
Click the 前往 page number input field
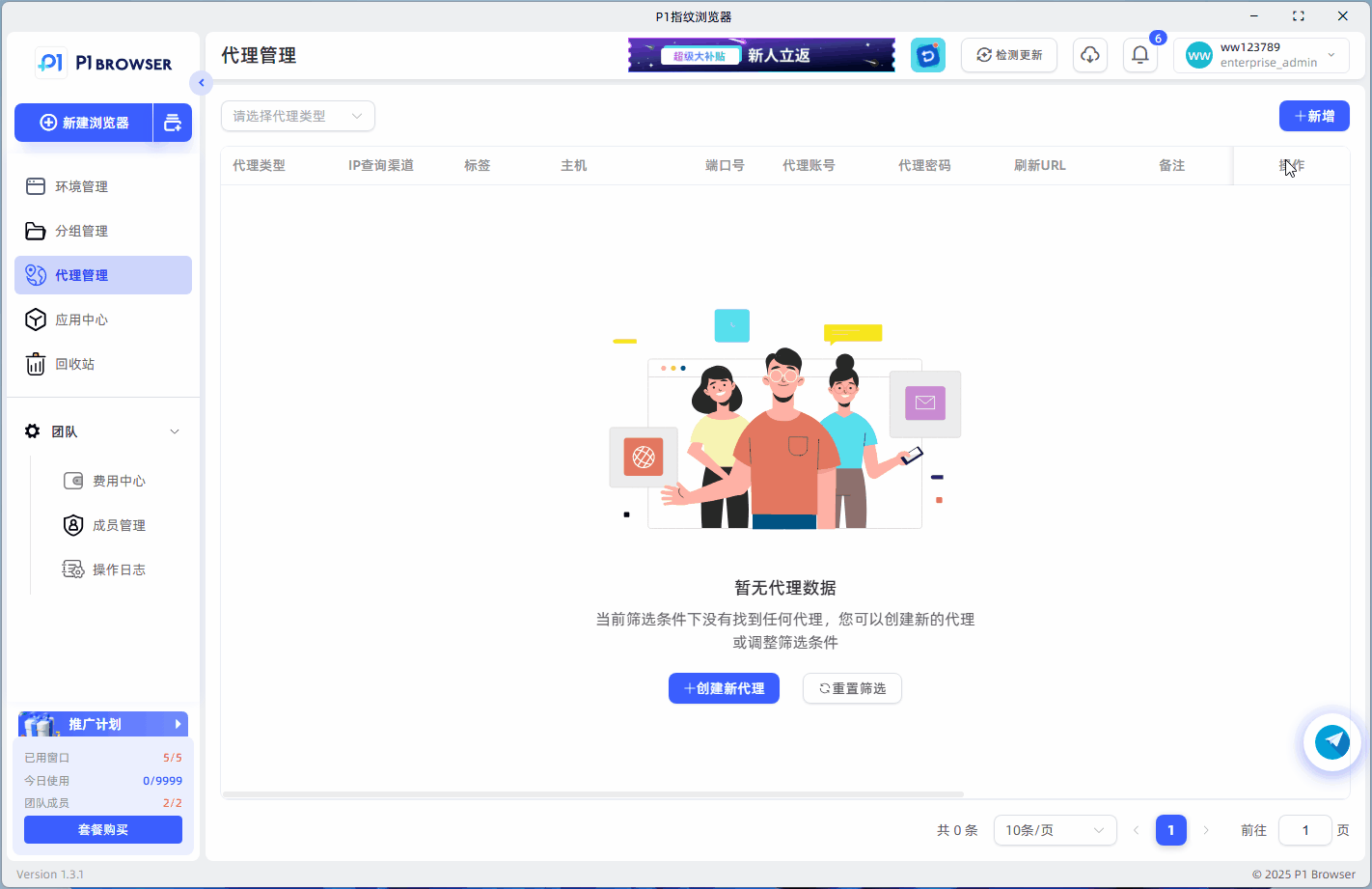tap(1304, 830)
